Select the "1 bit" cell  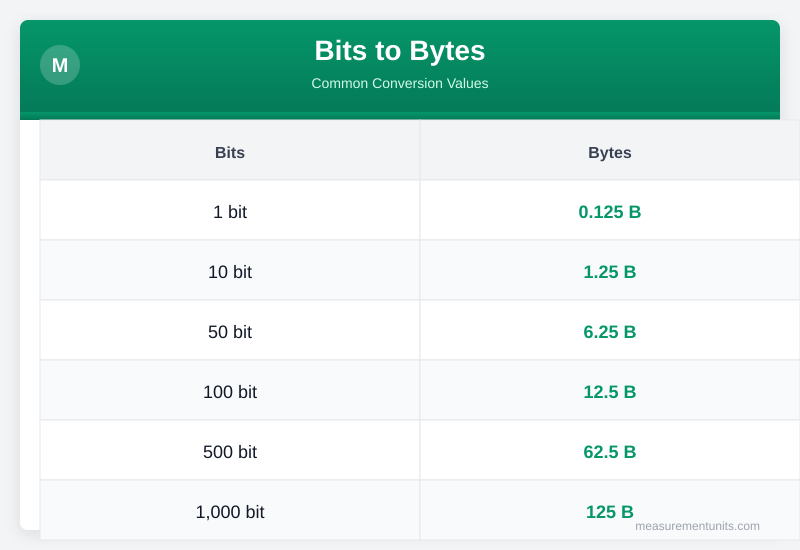pyautogui.click(x=230, y=212)
